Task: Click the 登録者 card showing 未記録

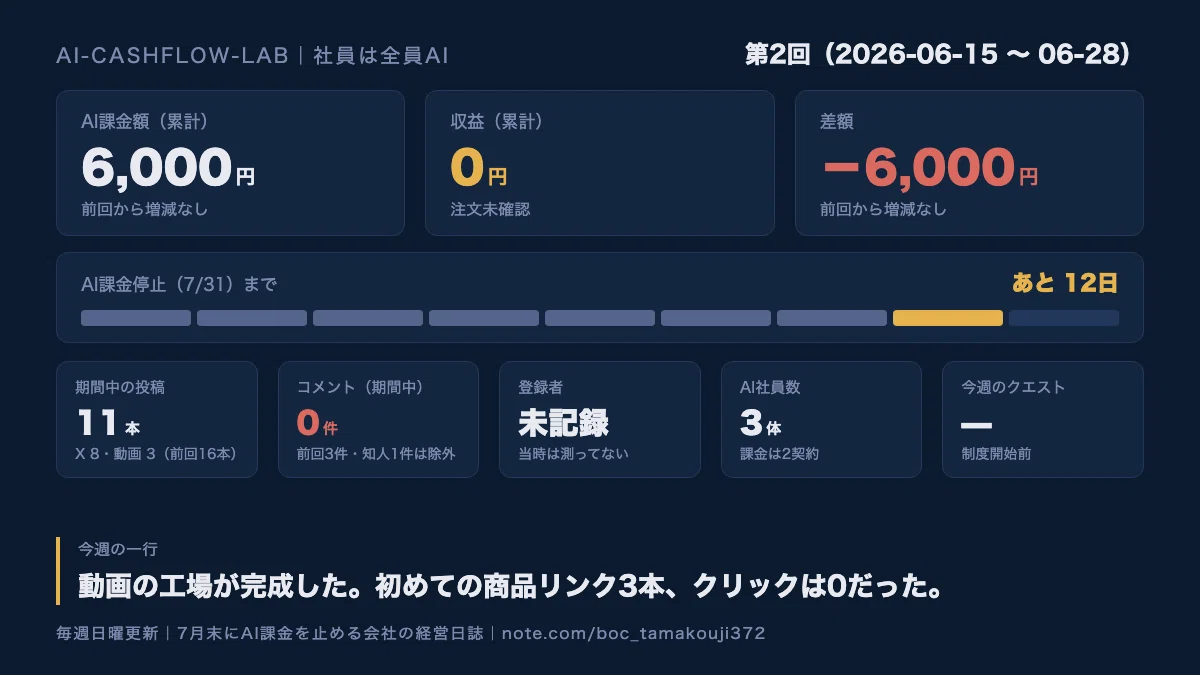Action: 600,419
